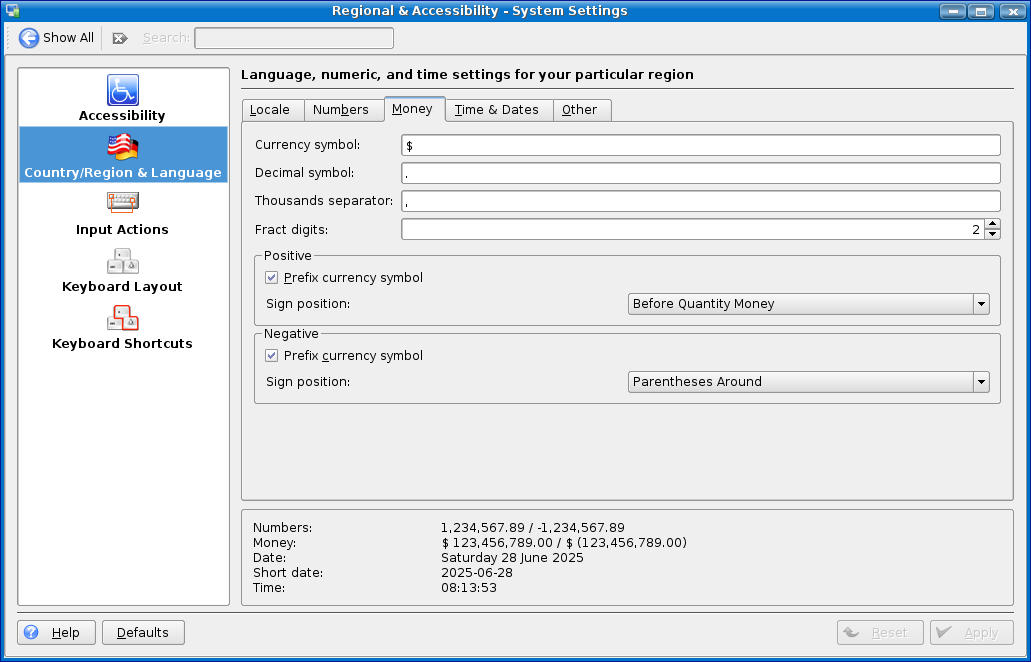This screenshot has height=662, width=1031.
Task: Click the Help button
Action: 56,633
